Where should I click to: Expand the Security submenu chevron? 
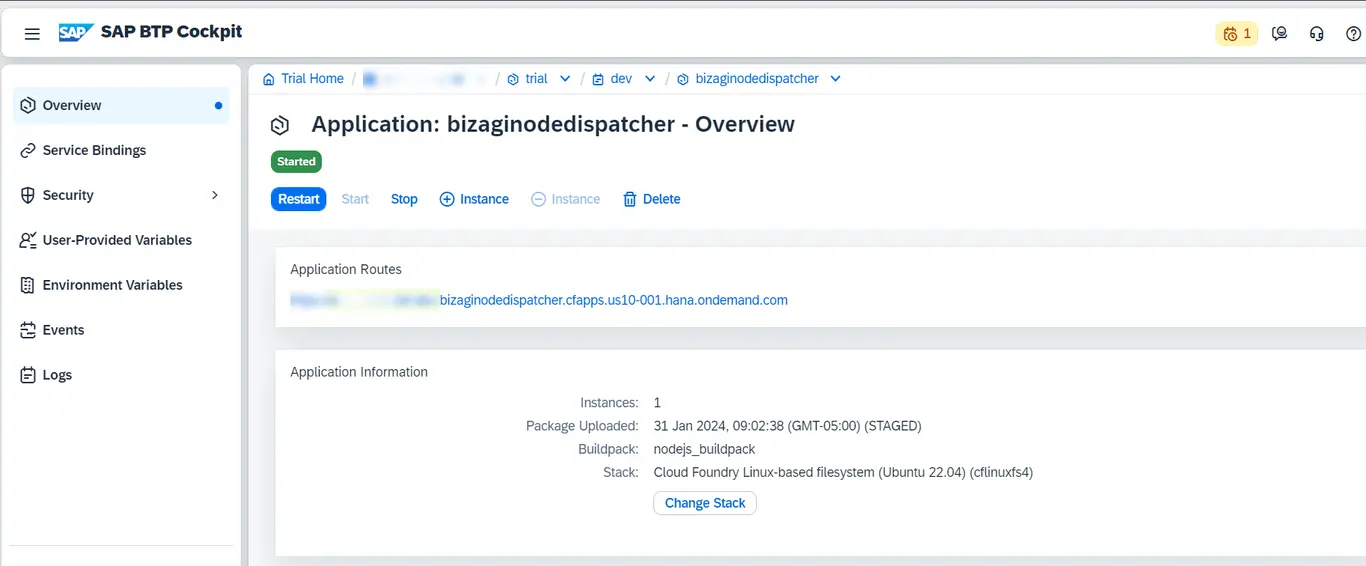point(214,195)
